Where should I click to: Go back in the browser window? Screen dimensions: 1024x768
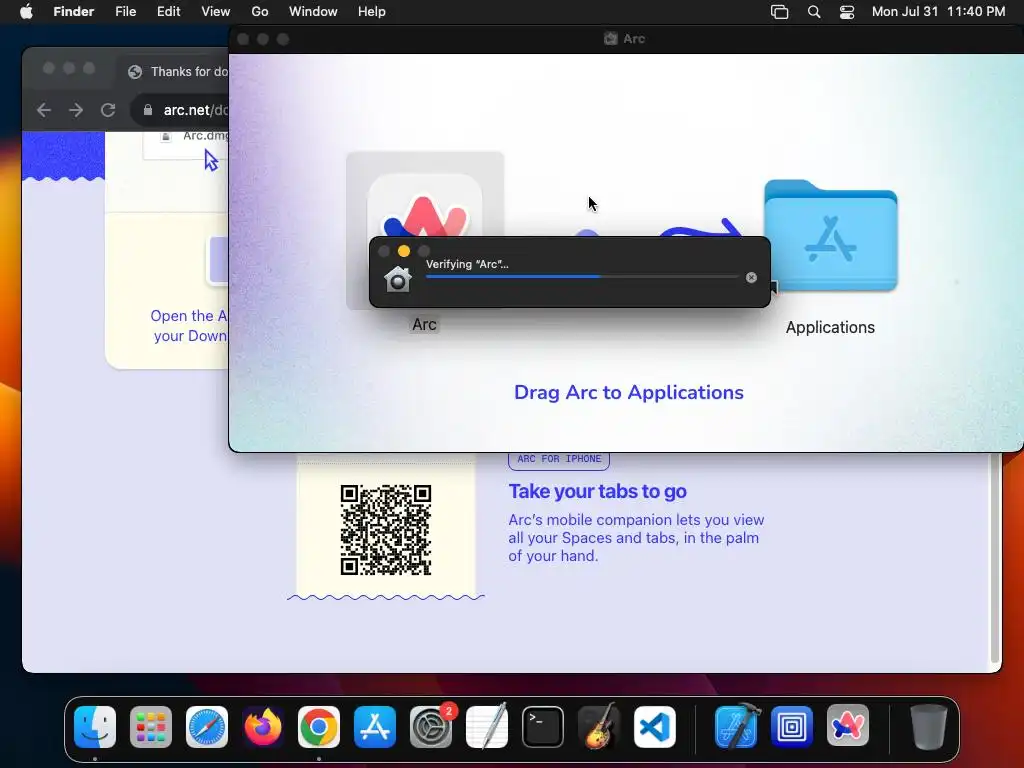44,110
